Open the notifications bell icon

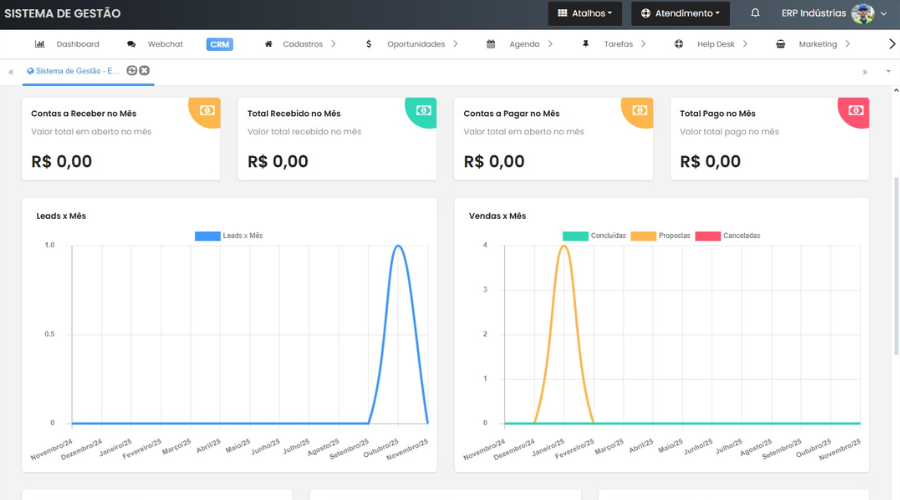[755, 13]
